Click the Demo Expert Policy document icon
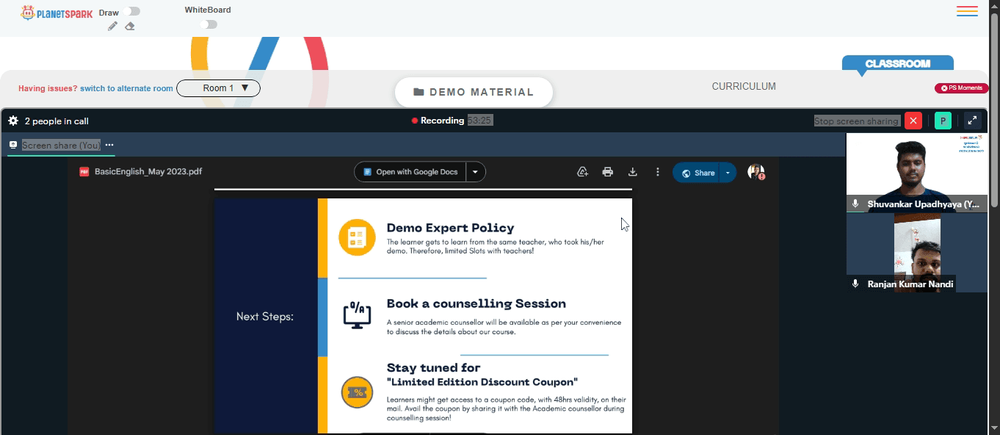 click(x=357, y=237)
